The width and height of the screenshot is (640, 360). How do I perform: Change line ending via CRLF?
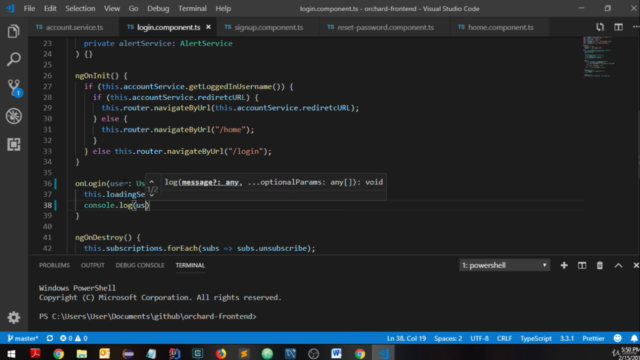(x=504, y=338)
